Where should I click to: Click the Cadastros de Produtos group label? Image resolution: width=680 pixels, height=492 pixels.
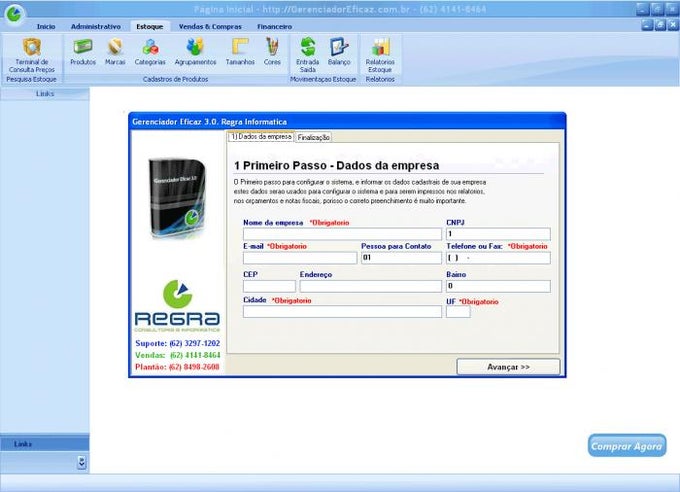(176, 79)
